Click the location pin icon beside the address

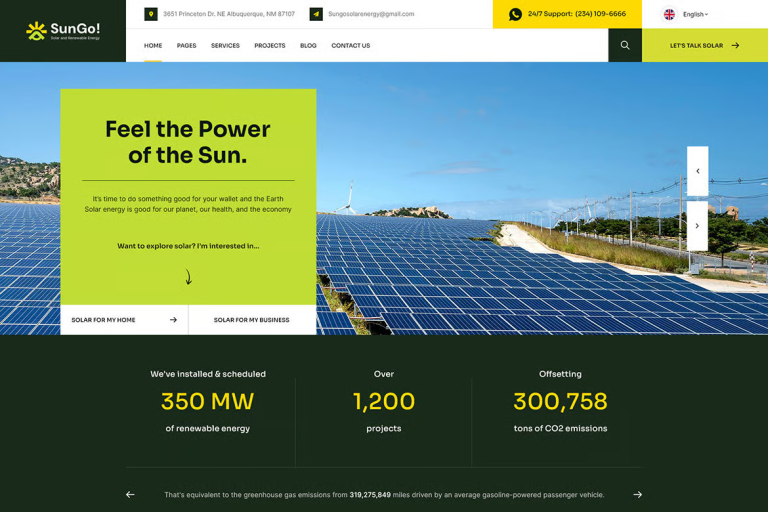click(x=151, y=14)
